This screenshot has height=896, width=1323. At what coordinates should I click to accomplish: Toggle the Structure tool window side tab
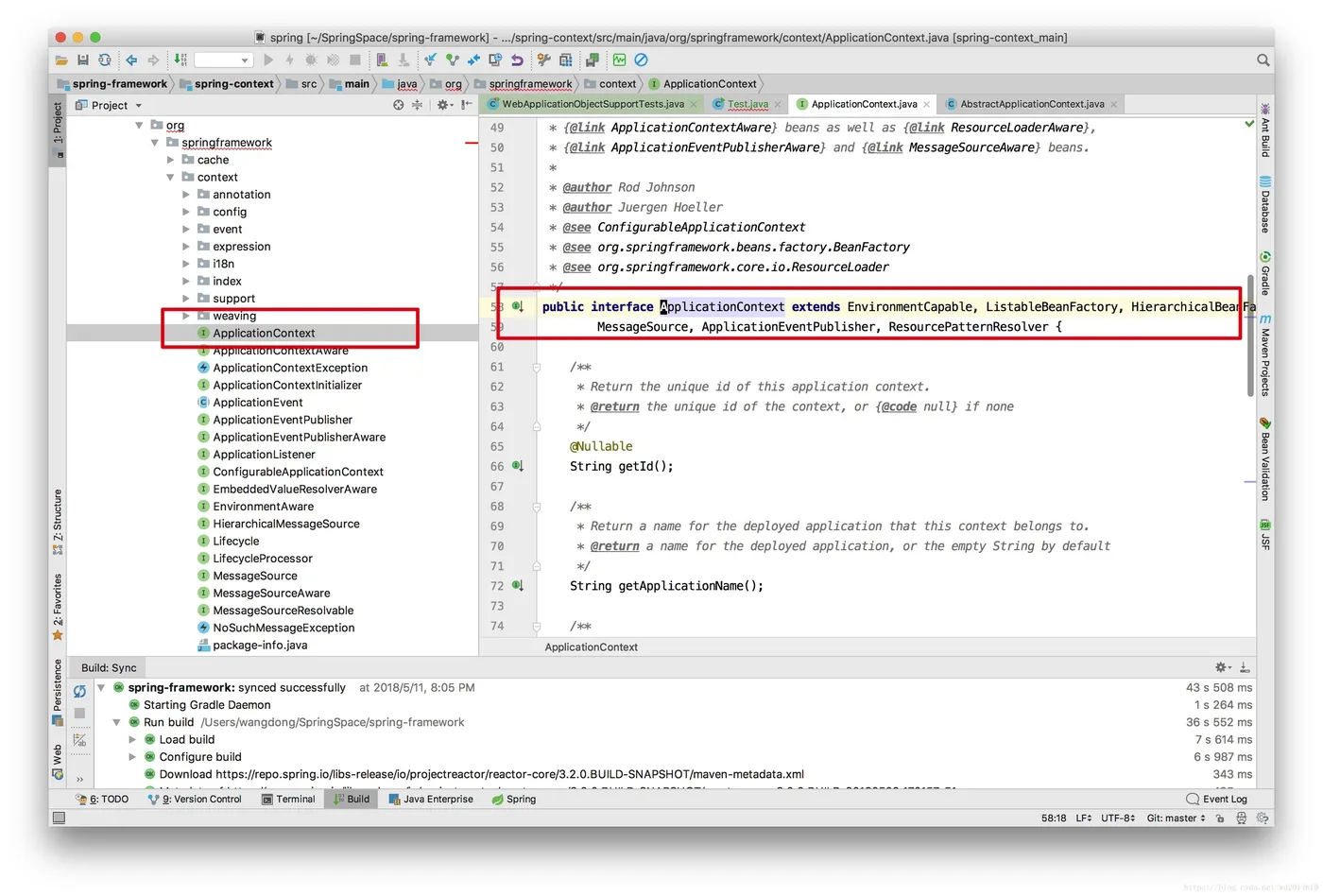pyautogui.click(x=58, y=522)
